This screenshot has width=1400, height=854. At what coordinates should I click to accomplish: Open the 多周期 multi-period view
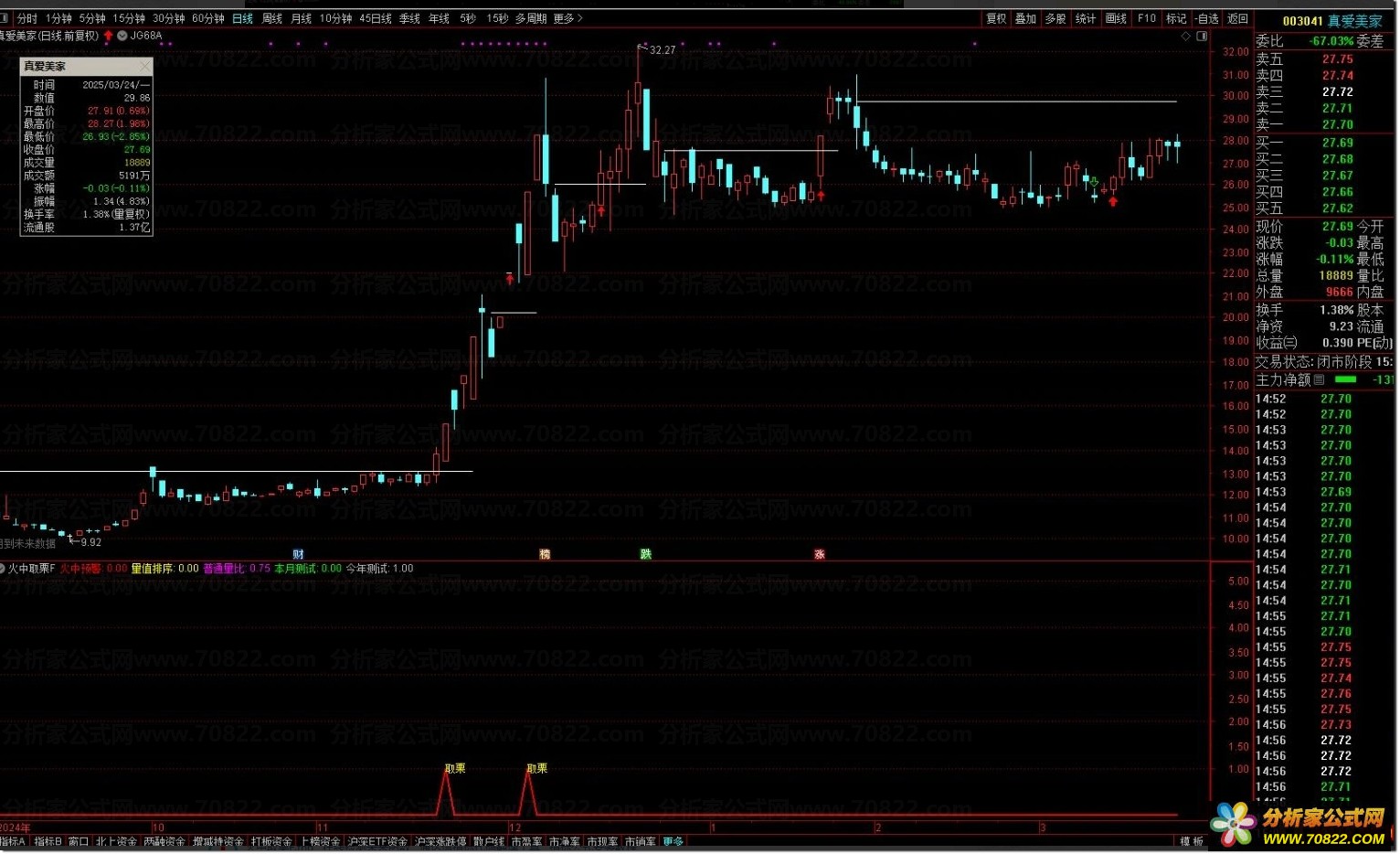pyautogui.click(x=531, y=18)
